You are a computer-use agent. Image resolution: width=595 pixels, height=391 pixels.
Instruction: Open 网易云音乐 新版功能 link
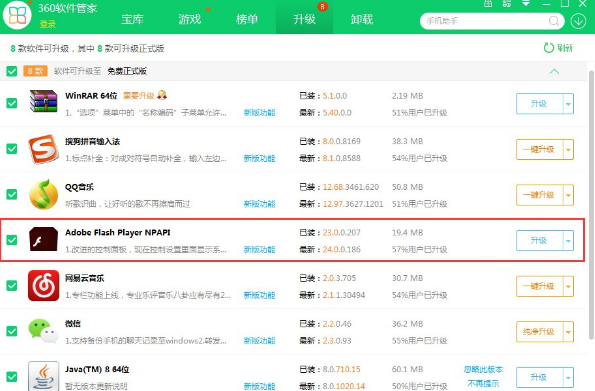[260, 295]
